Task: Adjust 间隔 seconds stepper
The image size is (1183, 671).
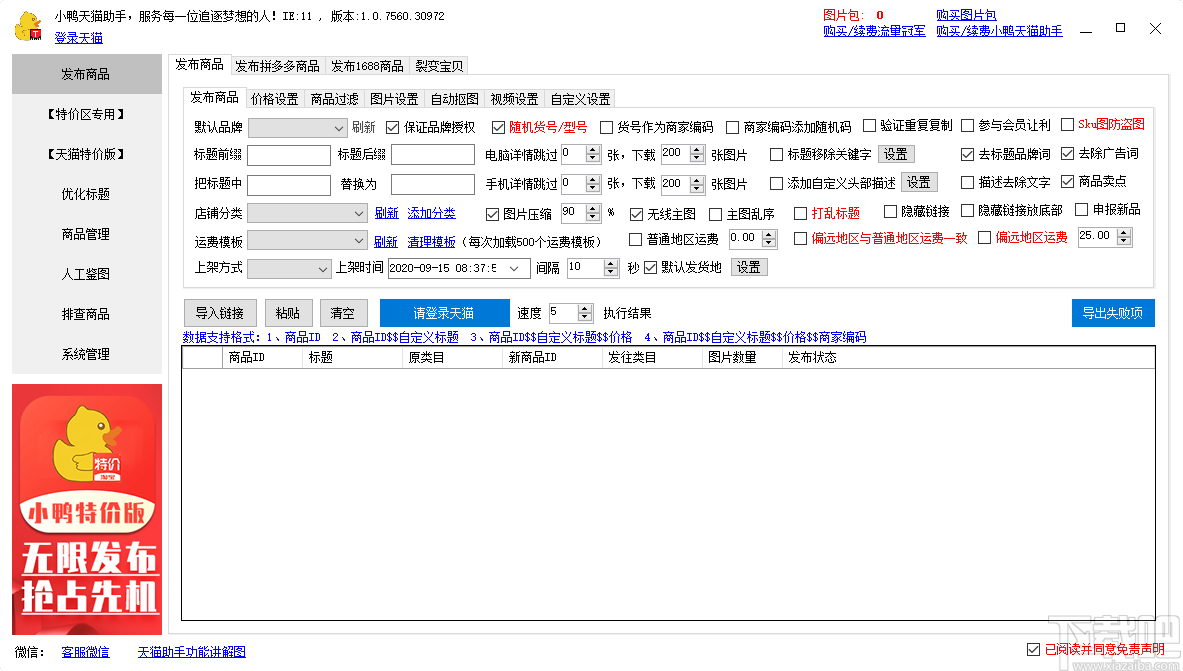Action: 611,268
